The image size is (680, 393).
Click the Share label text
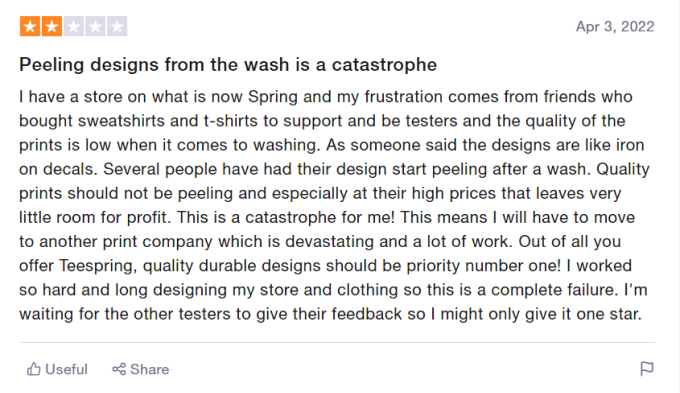click(150, 369)
